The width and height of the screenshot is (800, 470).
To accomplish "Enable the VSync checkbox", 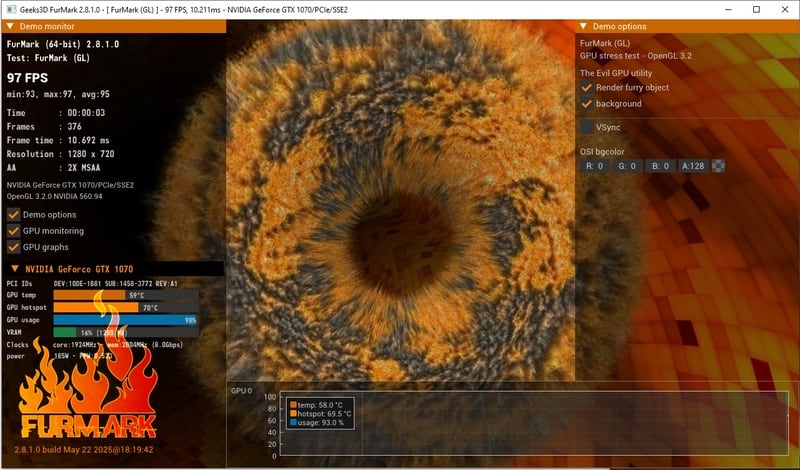I will (x=587, y=127).
